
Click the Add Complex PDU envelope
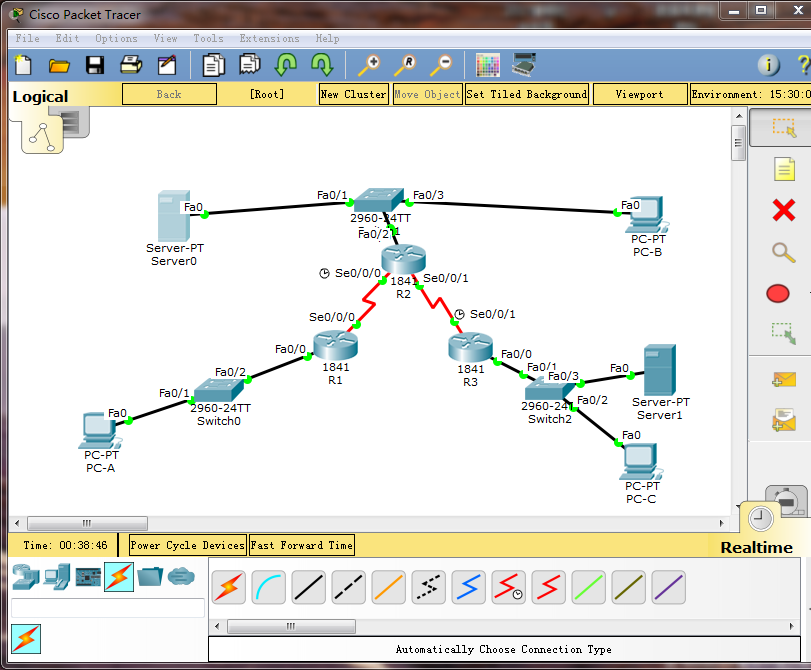tap(784, 420)
